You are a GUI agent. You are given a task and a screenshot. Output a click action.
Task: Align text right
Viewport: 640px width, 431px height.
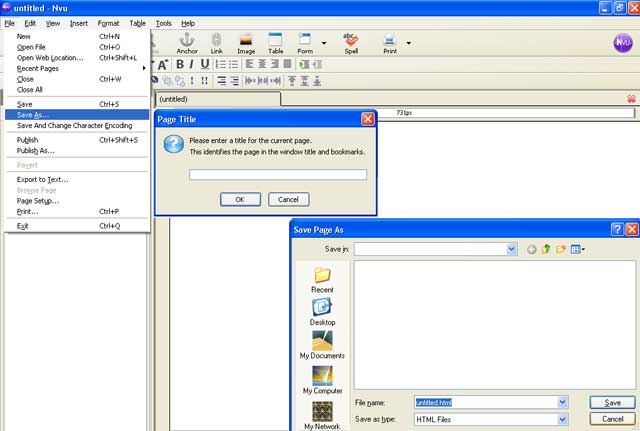click(x=275, y=64)
